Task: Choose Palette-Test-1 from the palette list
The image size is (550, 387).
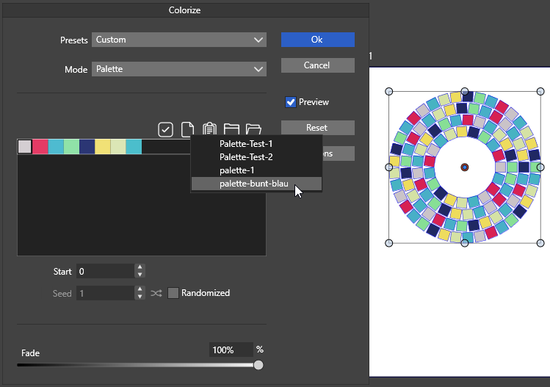Action: coord(256,144)
